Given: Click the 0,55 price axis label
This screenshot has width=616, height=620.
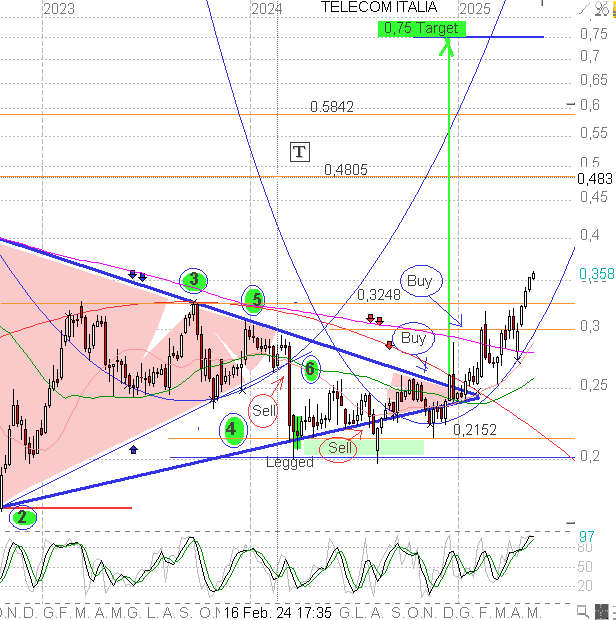Looking at the screenshot, I should click(x=593, y=133).
